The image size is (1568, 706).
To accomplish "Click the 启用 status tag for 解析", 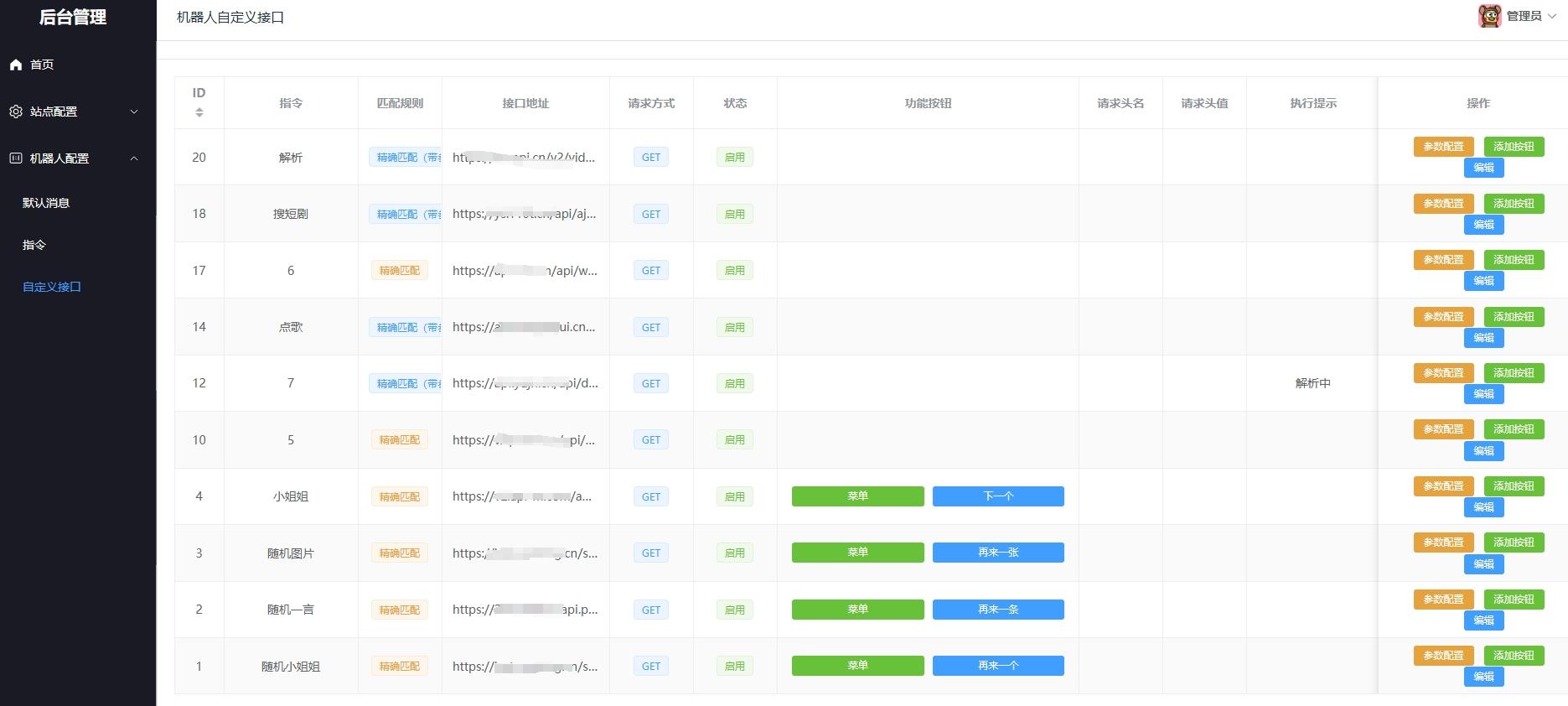I will click(x=734, y=158).
